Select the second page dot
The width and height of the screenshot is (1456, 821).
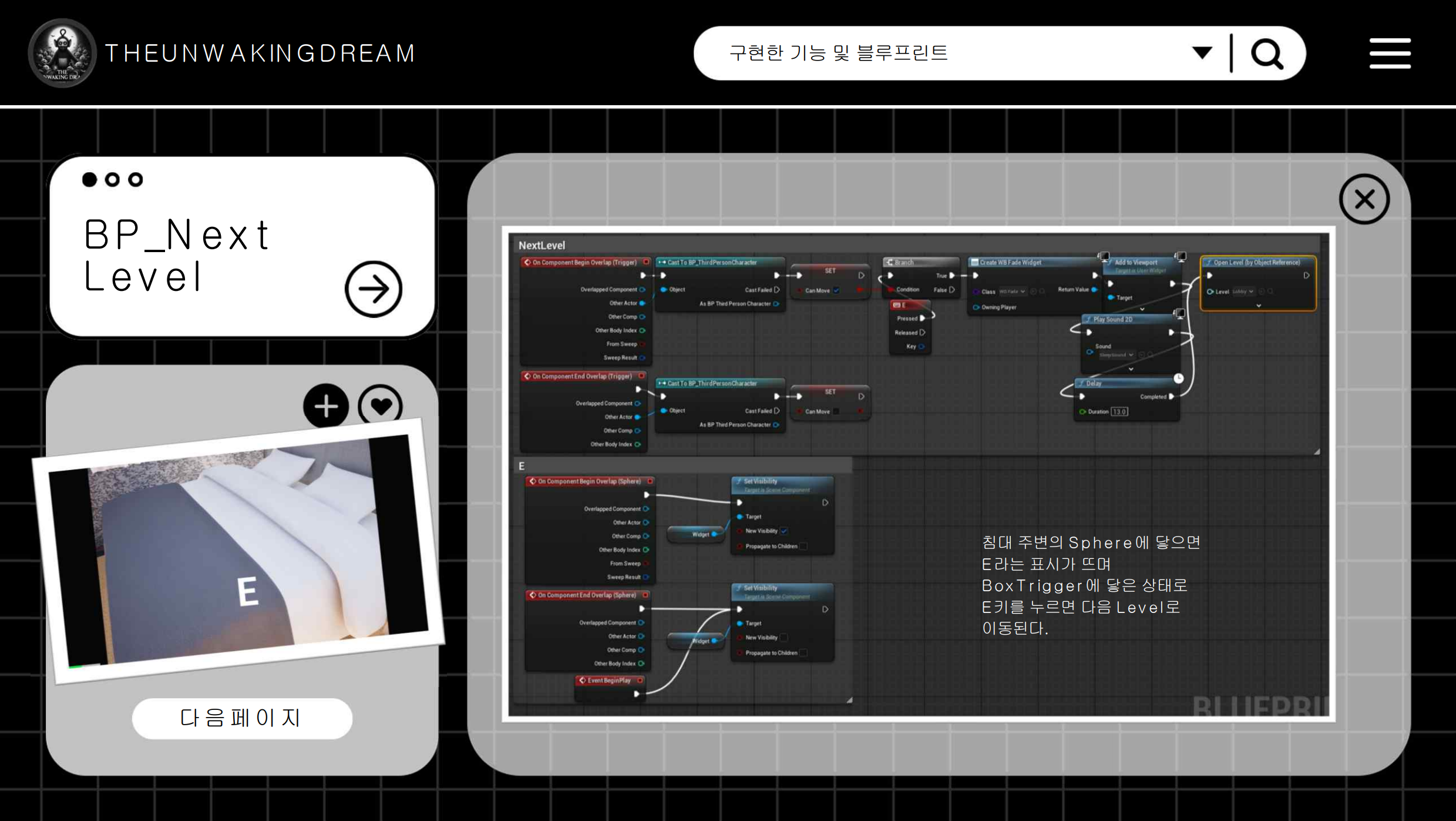112,179
